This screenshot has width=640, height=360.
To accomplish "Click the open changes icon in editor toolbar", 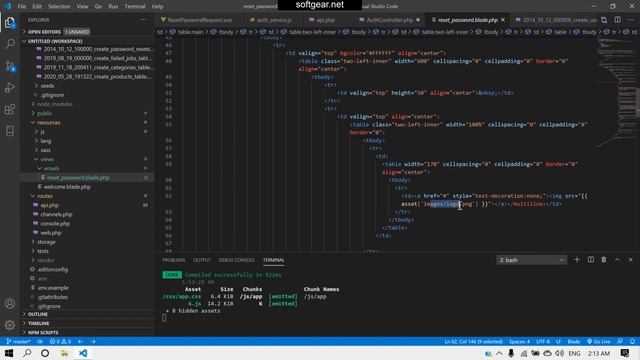I will (x=604, y=20).
